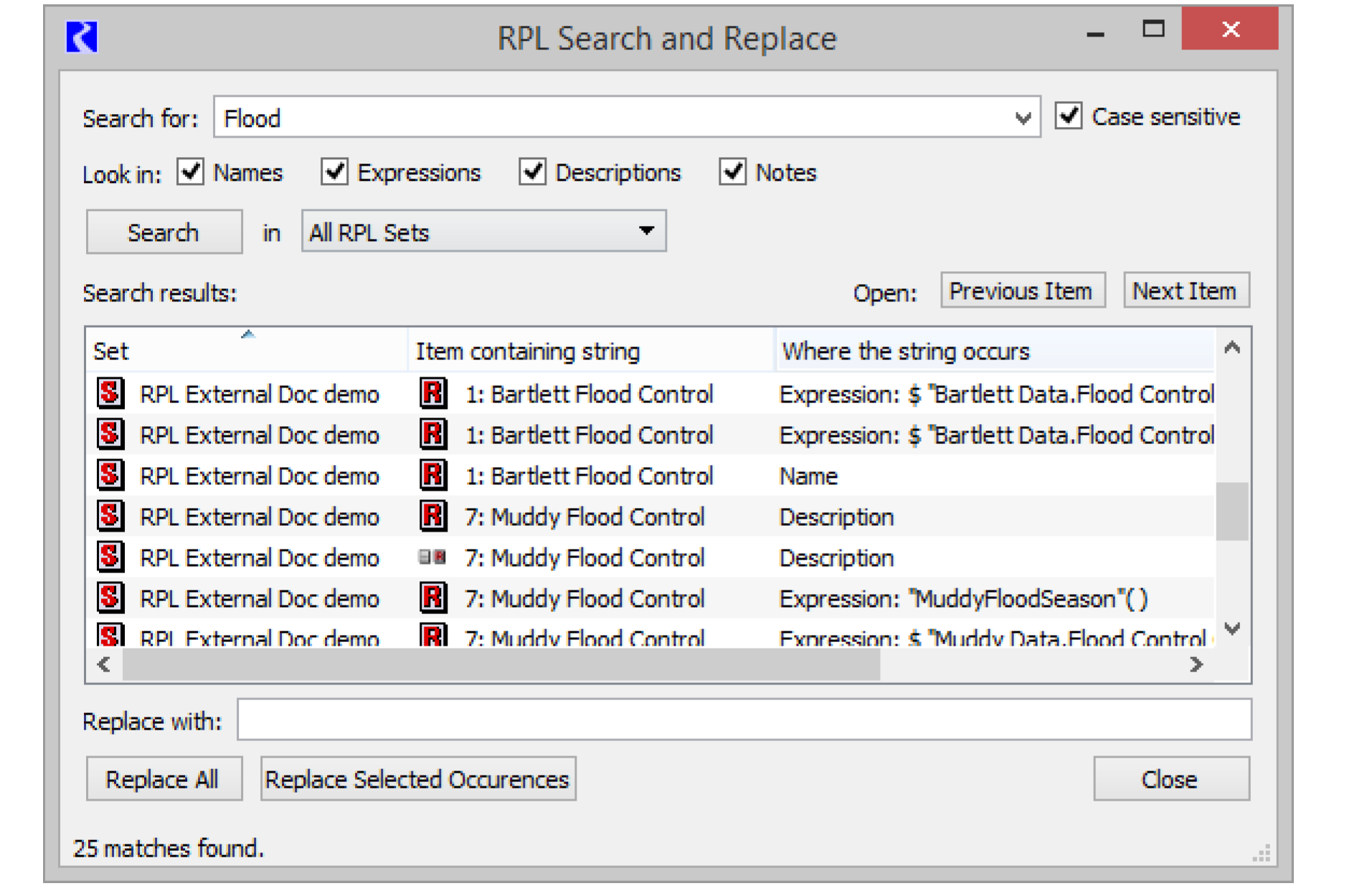The width and height of the screenshot is (1372, 891).
Task: Click the R icon in the MuddyFloodSeason expression row
Action: 432,598
